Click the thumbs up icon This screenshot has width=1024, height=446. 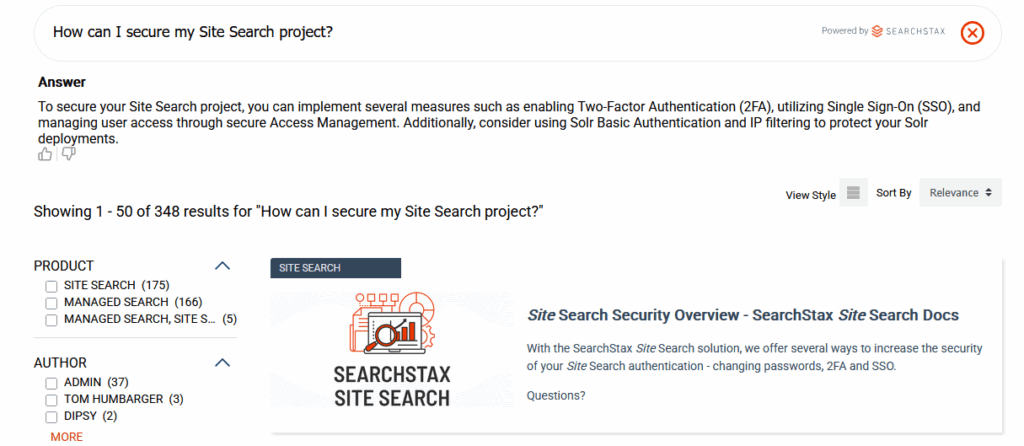click(45, 154)
